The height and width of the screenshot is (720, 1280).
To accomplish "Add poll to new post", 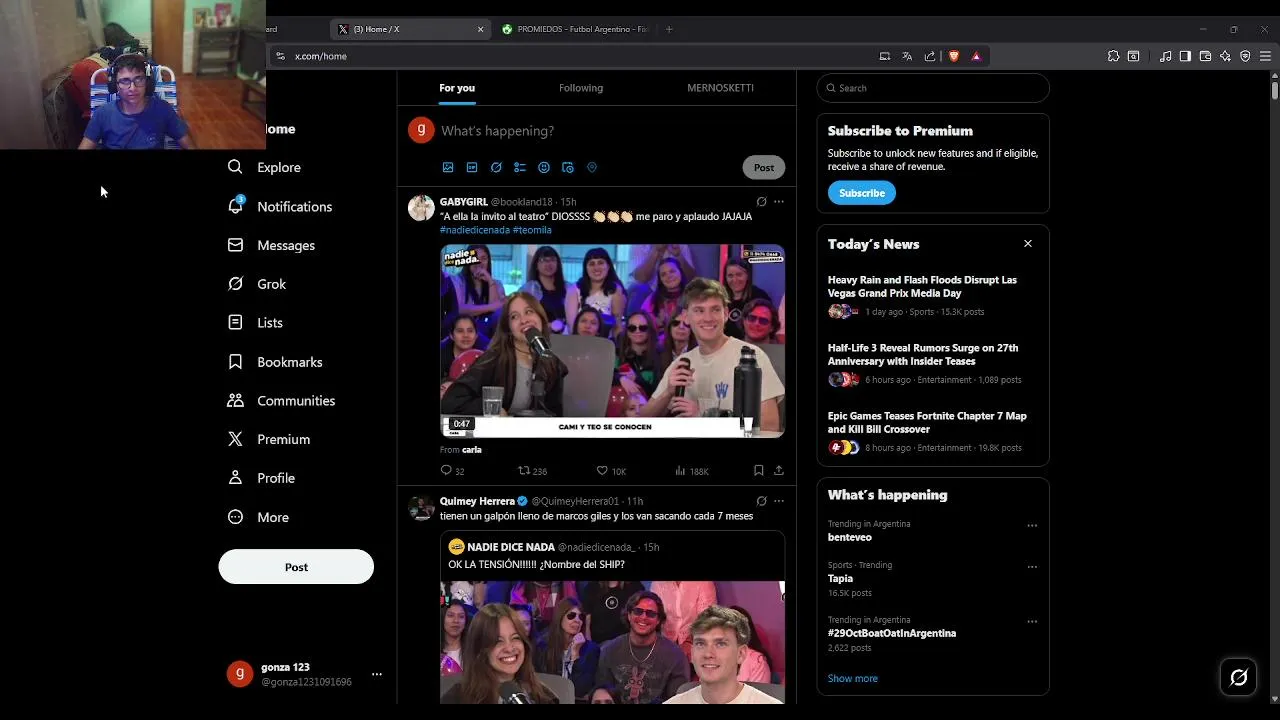I will [520, 167].
